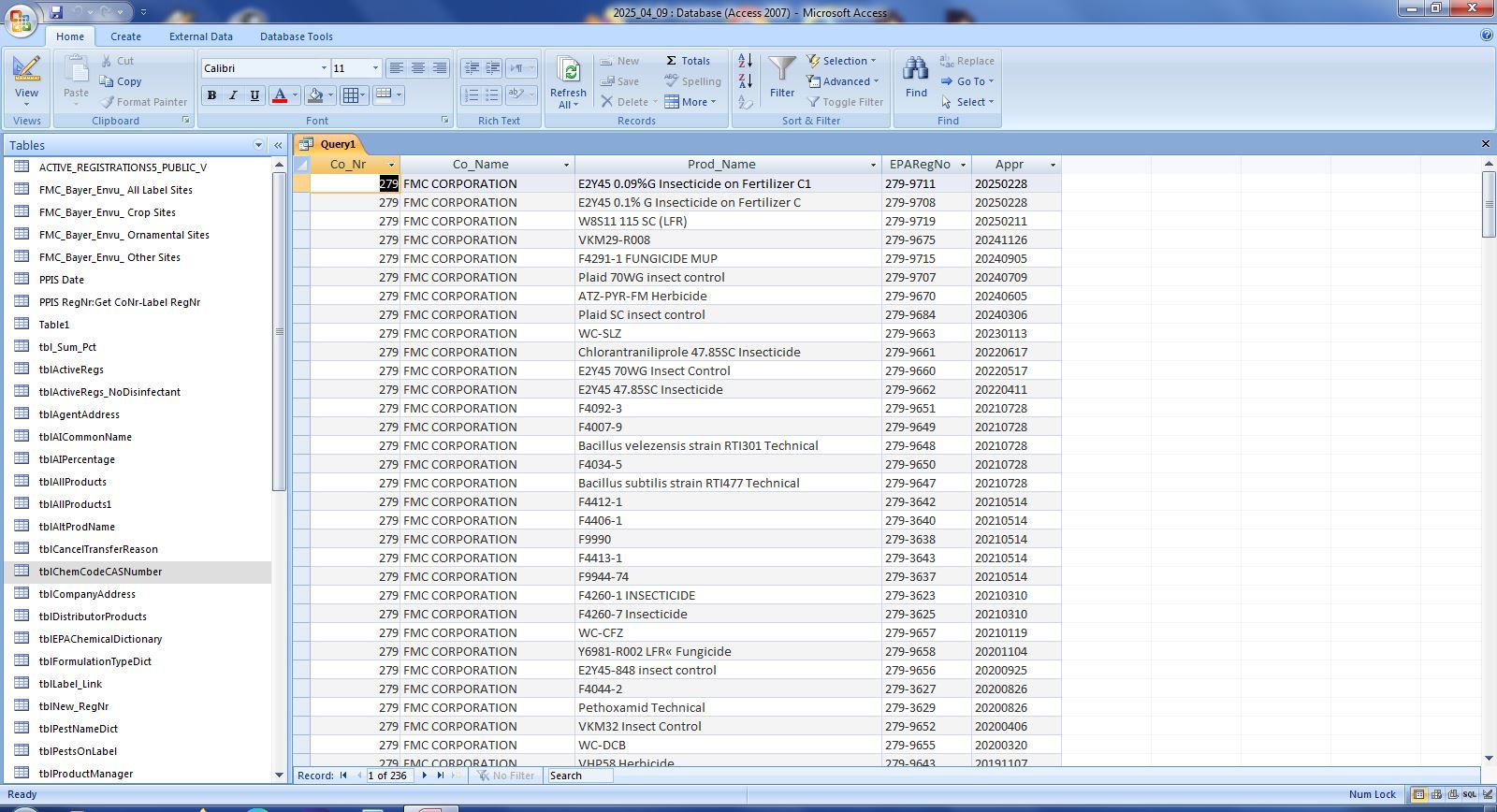Go to first record

click(344, 776)
